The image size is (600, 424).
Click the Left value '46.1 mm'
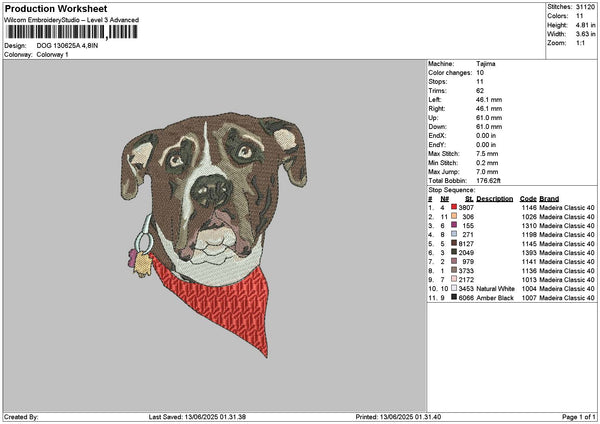(489, 100)
